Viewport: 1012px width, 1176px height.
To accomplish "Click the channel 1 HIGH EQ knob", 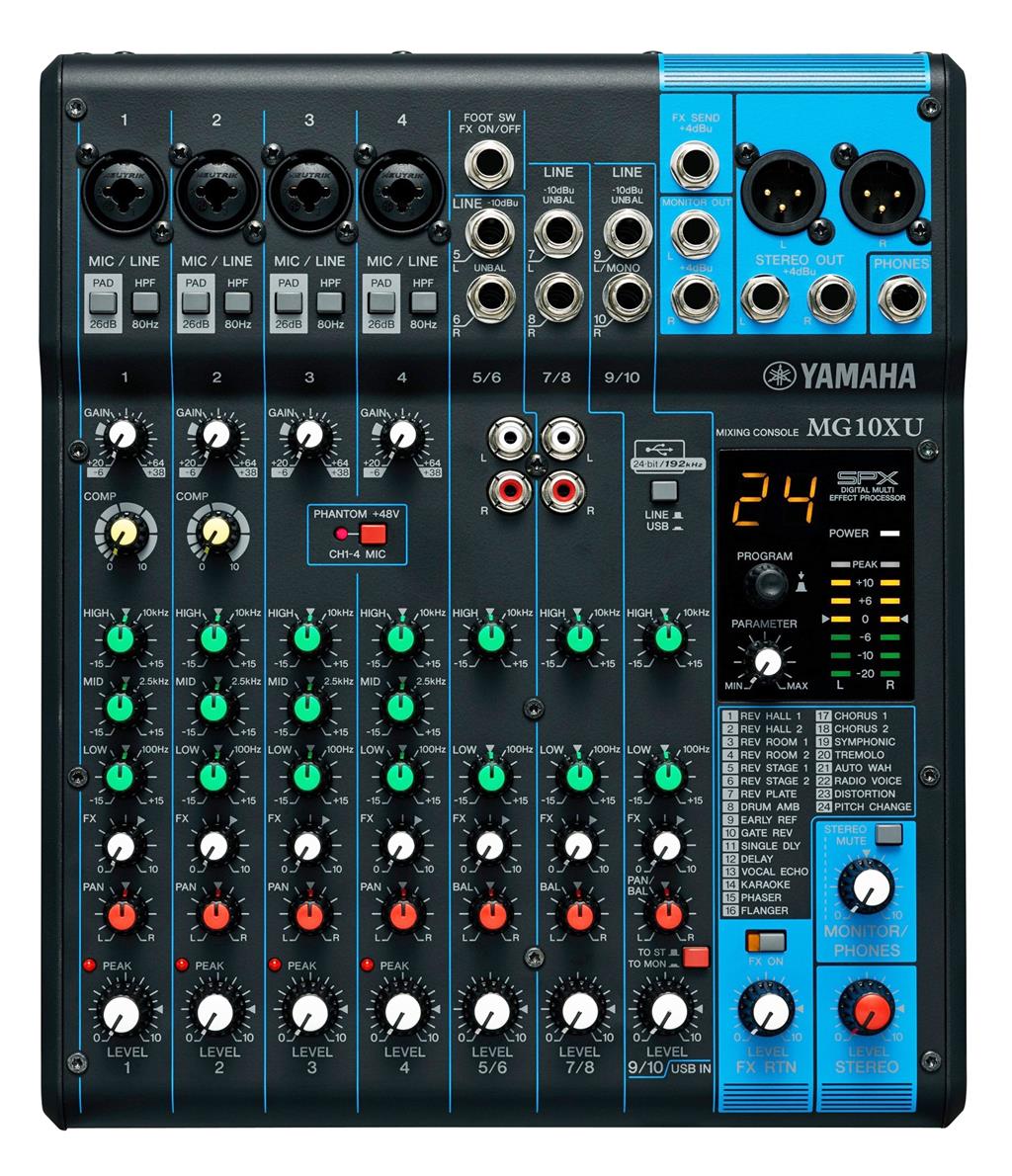I will 121,639.
